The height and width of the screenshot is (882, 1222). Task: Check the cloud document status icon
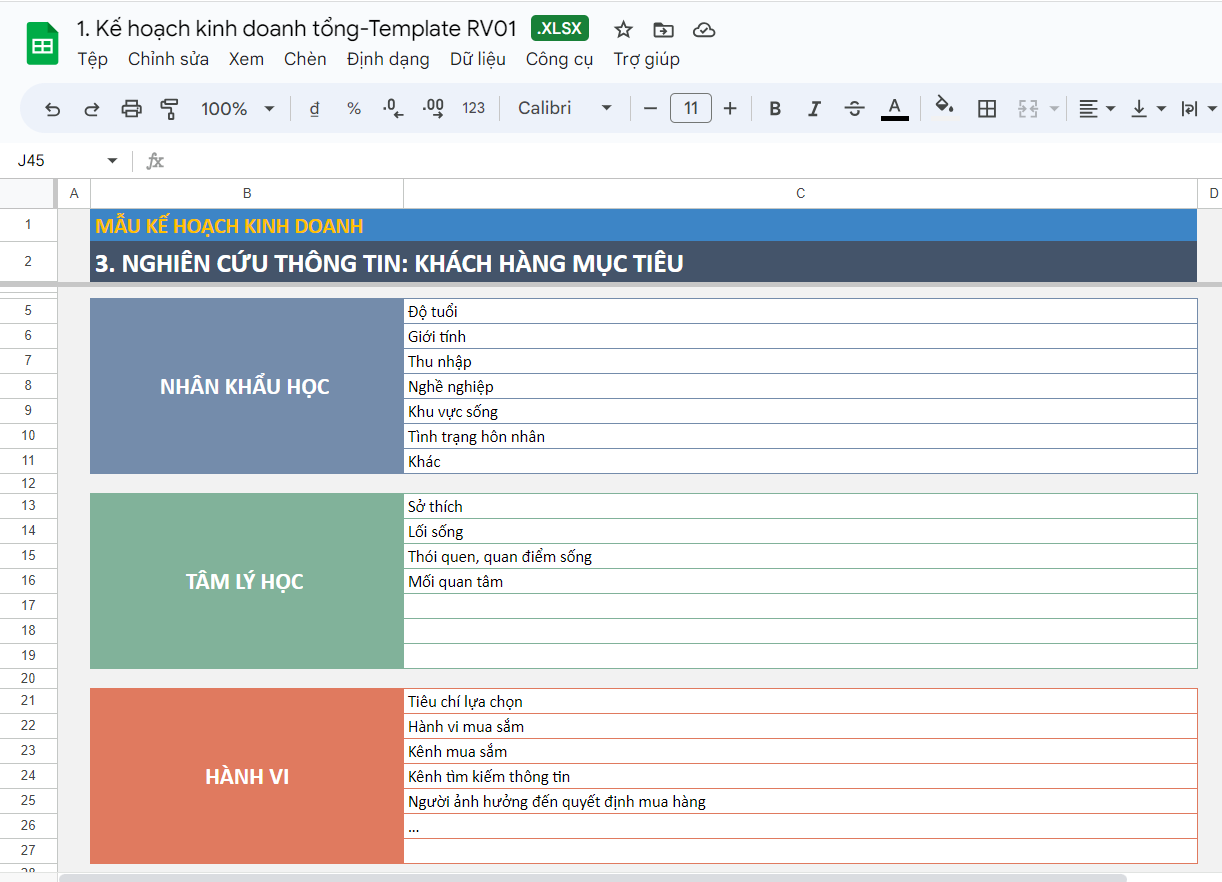pyautogui.click(x=704, y=29)
